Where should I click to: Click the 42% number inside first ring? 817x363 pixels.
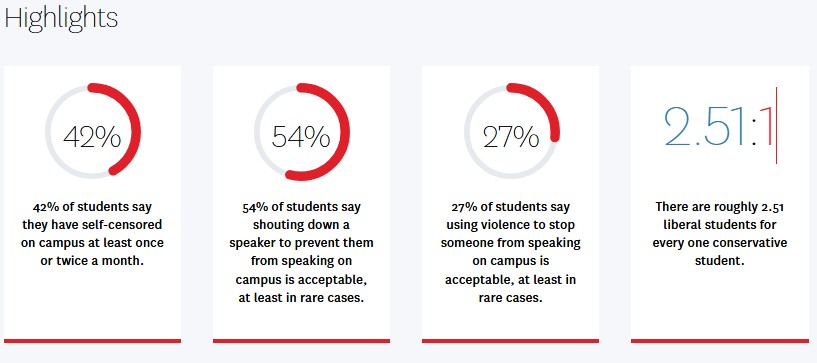click(x=92, y=138)
